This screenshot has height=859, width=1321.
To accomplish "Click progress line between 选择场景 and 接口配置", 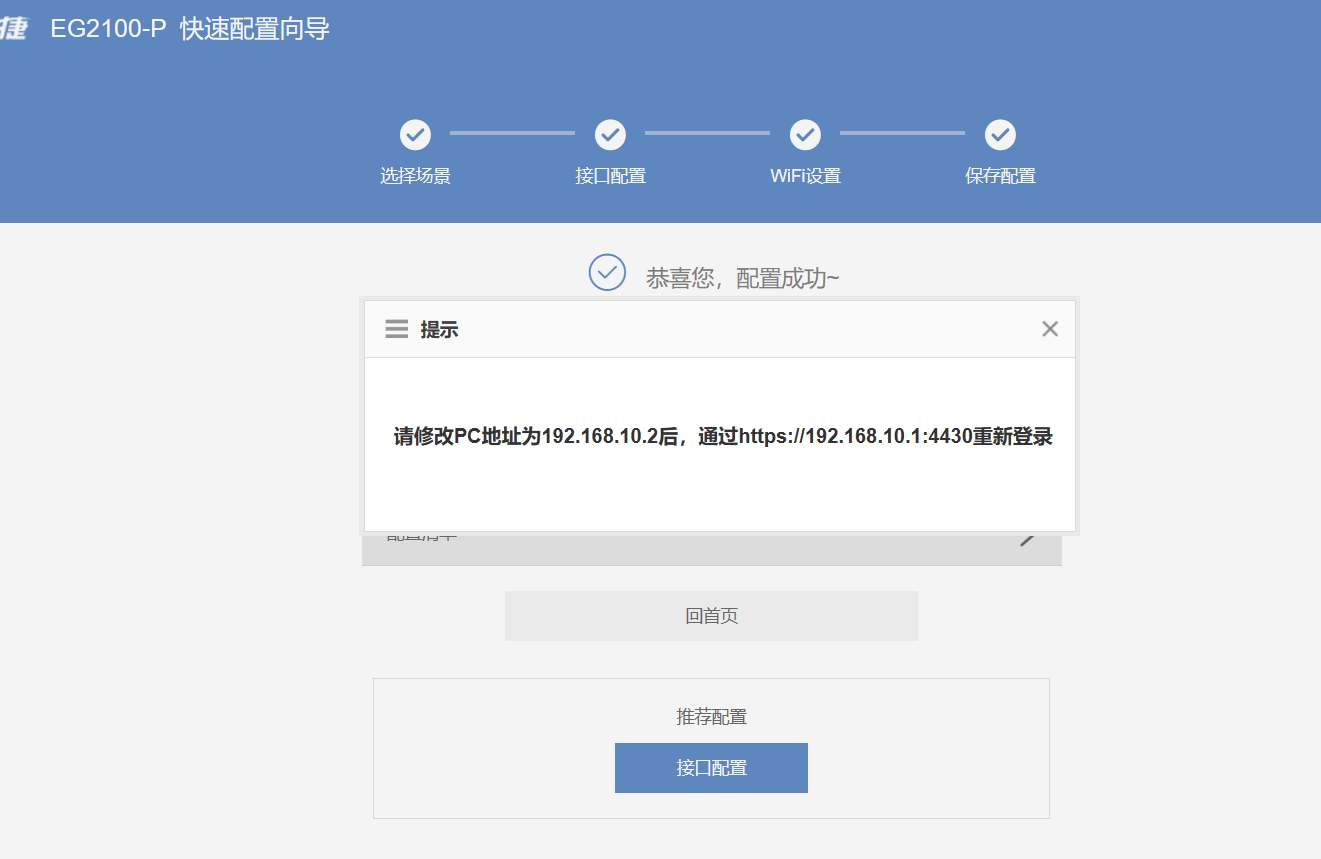I will point(512,133).
